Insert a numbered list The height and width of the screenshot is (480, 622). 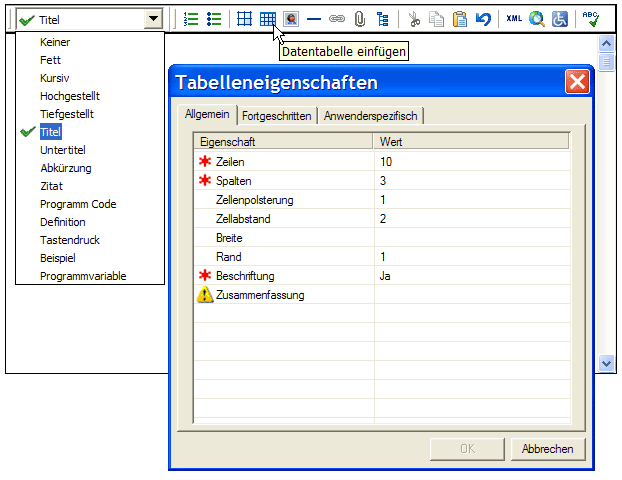[191, 19]
